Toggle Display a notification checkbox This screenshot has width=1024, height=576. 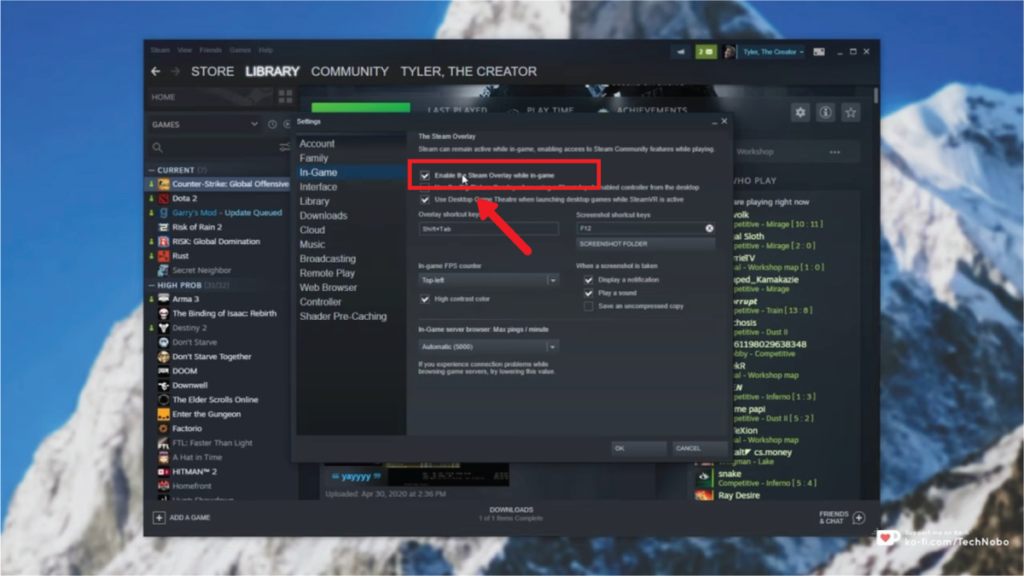click(x=588, y=280)
